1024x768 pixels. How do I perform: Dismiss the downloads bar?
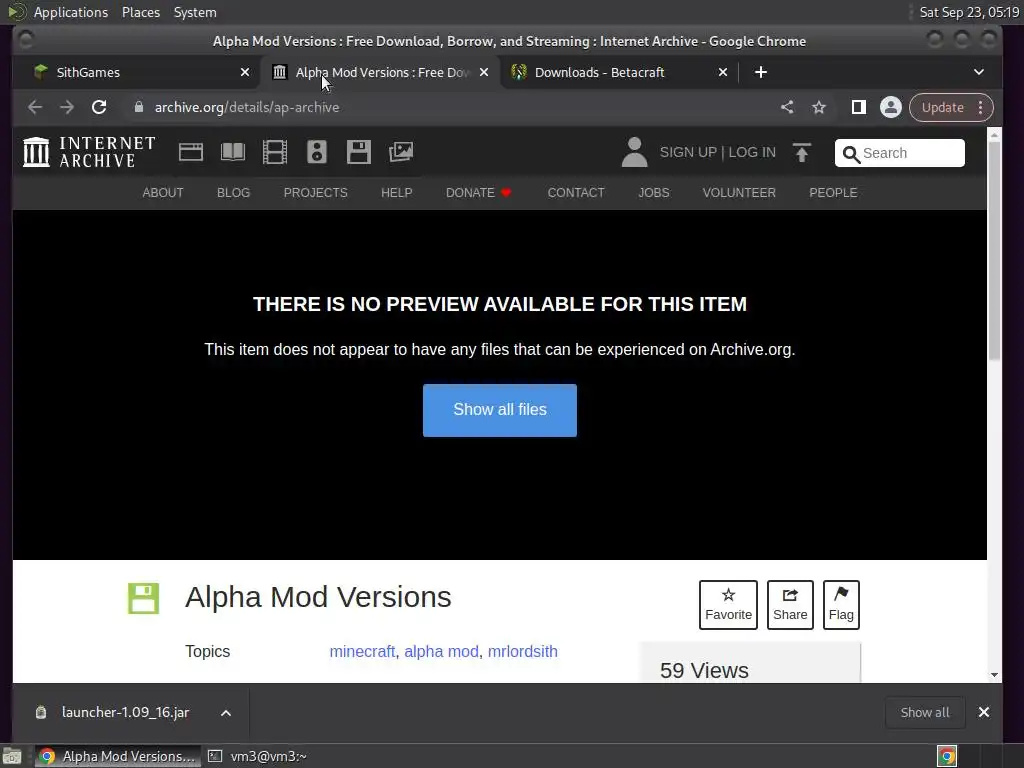(984, 712)
